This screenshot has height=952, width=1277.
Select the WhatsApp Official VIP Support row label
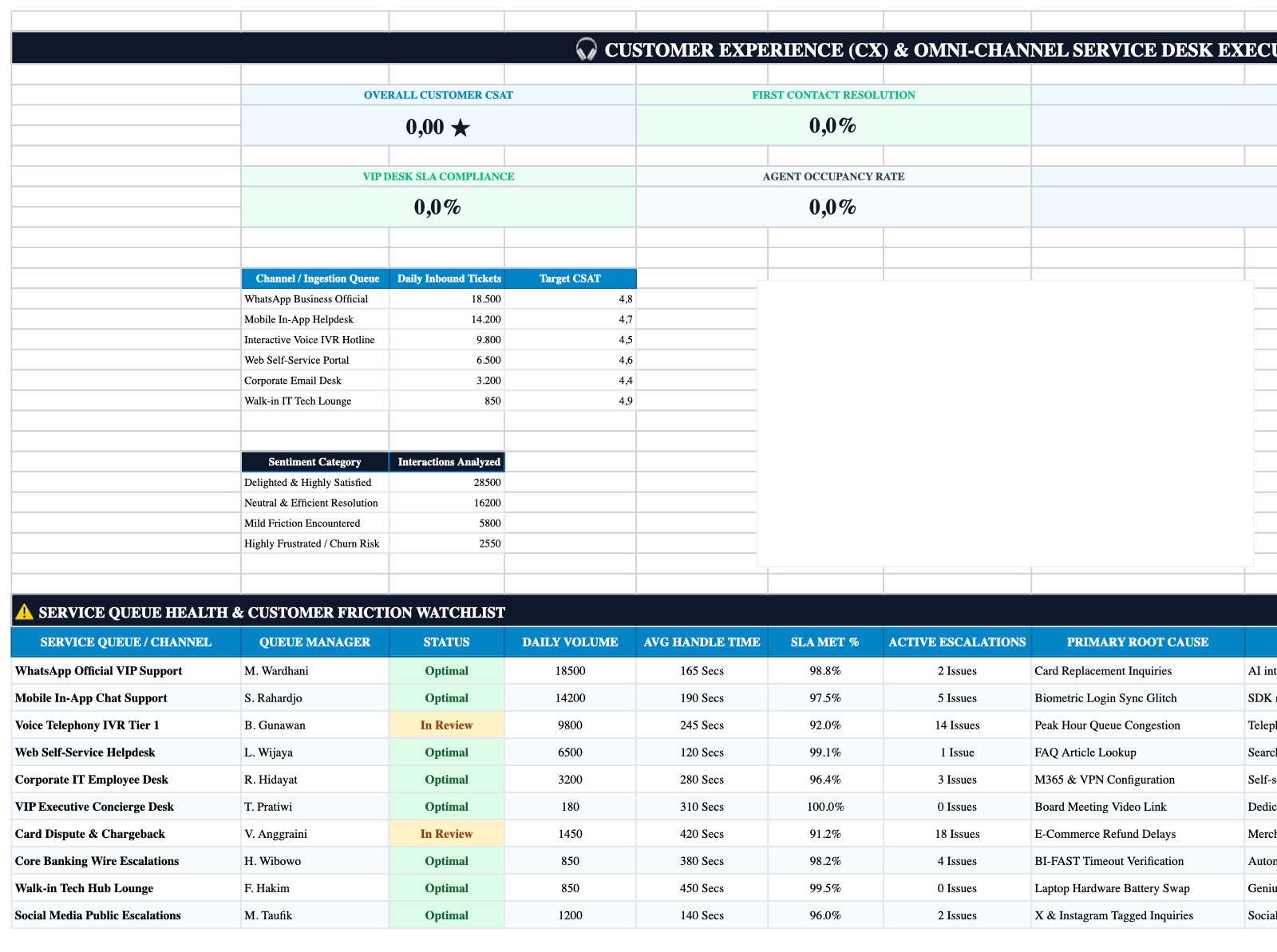(126, 671)
